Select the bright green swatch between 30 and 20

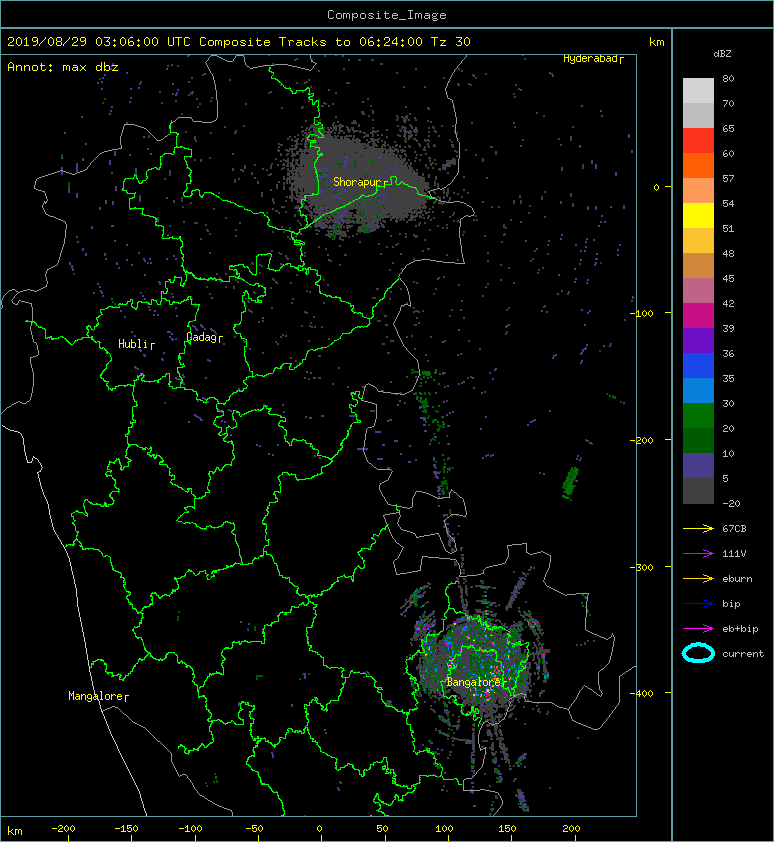(698, 416)
